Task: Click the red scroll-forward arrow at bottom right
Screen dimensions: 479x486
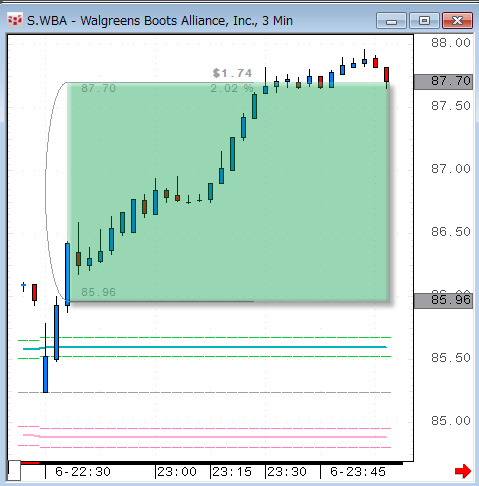Action: click(463, 471)
